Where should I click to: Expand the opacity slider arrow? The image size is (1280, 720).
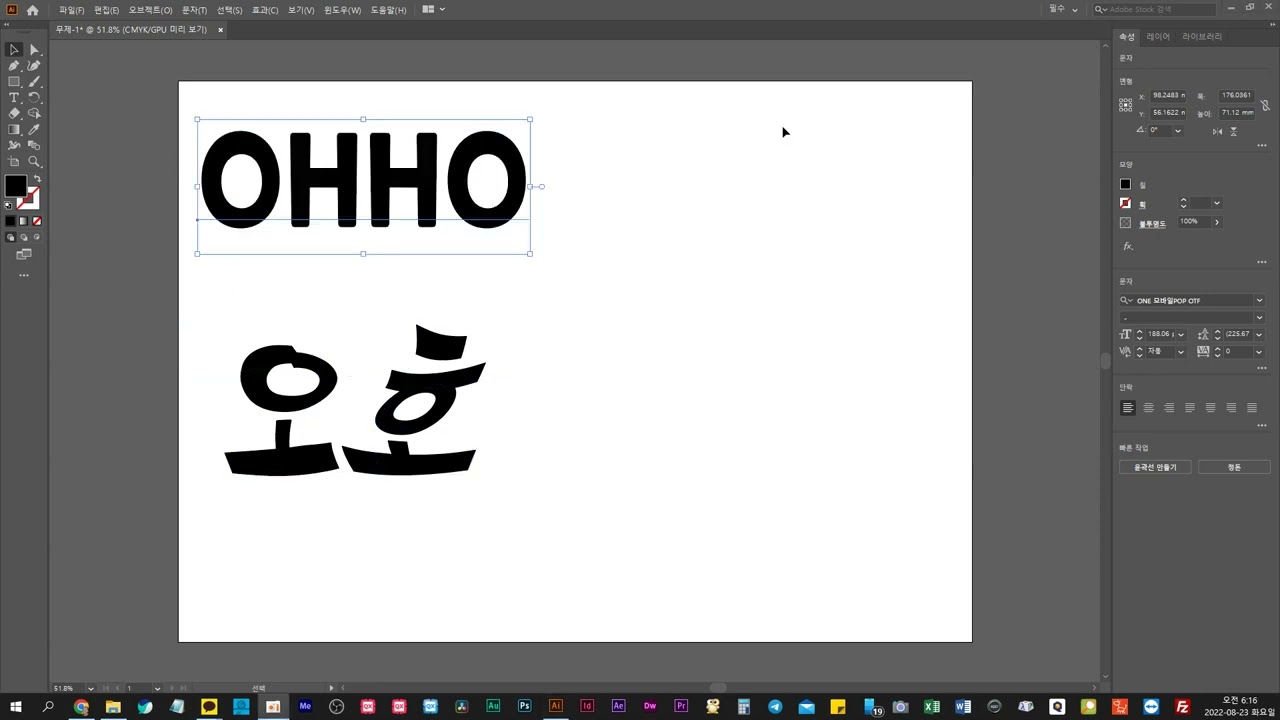[1217, 222]
